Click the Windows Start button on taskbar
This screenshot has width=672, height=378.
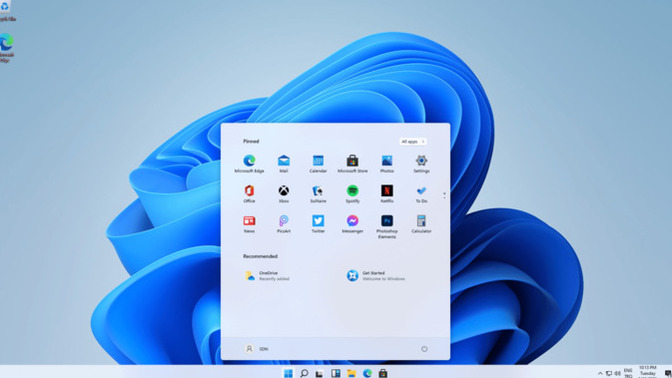(288, 373)
